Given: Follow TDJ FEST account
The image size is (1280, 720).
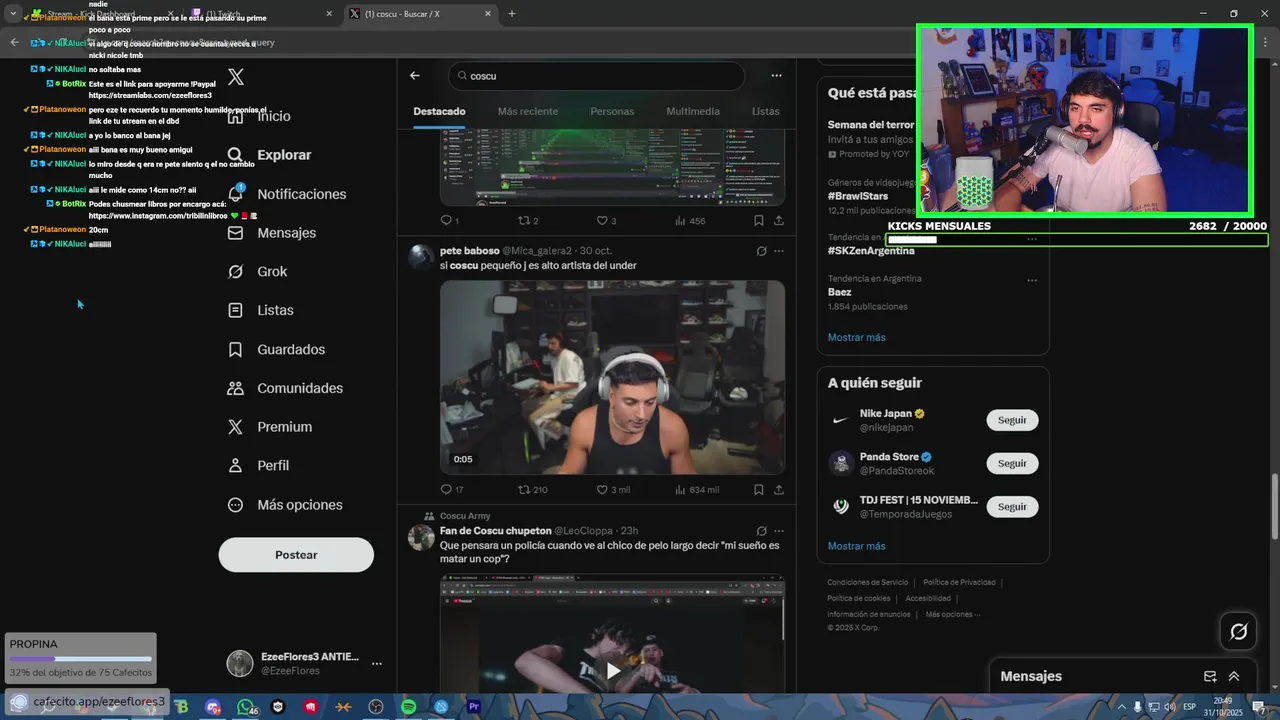Looking at the screenshot, I should coord(1012,507).
